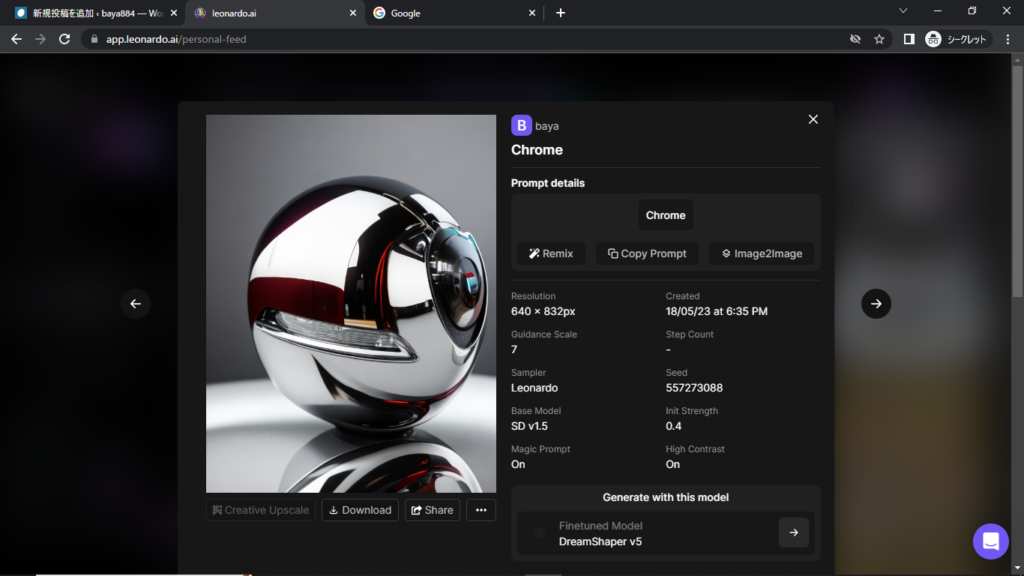This screenshot has width=1024, height=576.
Task: Open DreamShaper v5 model with arrow button
Action: coord(793,533)
